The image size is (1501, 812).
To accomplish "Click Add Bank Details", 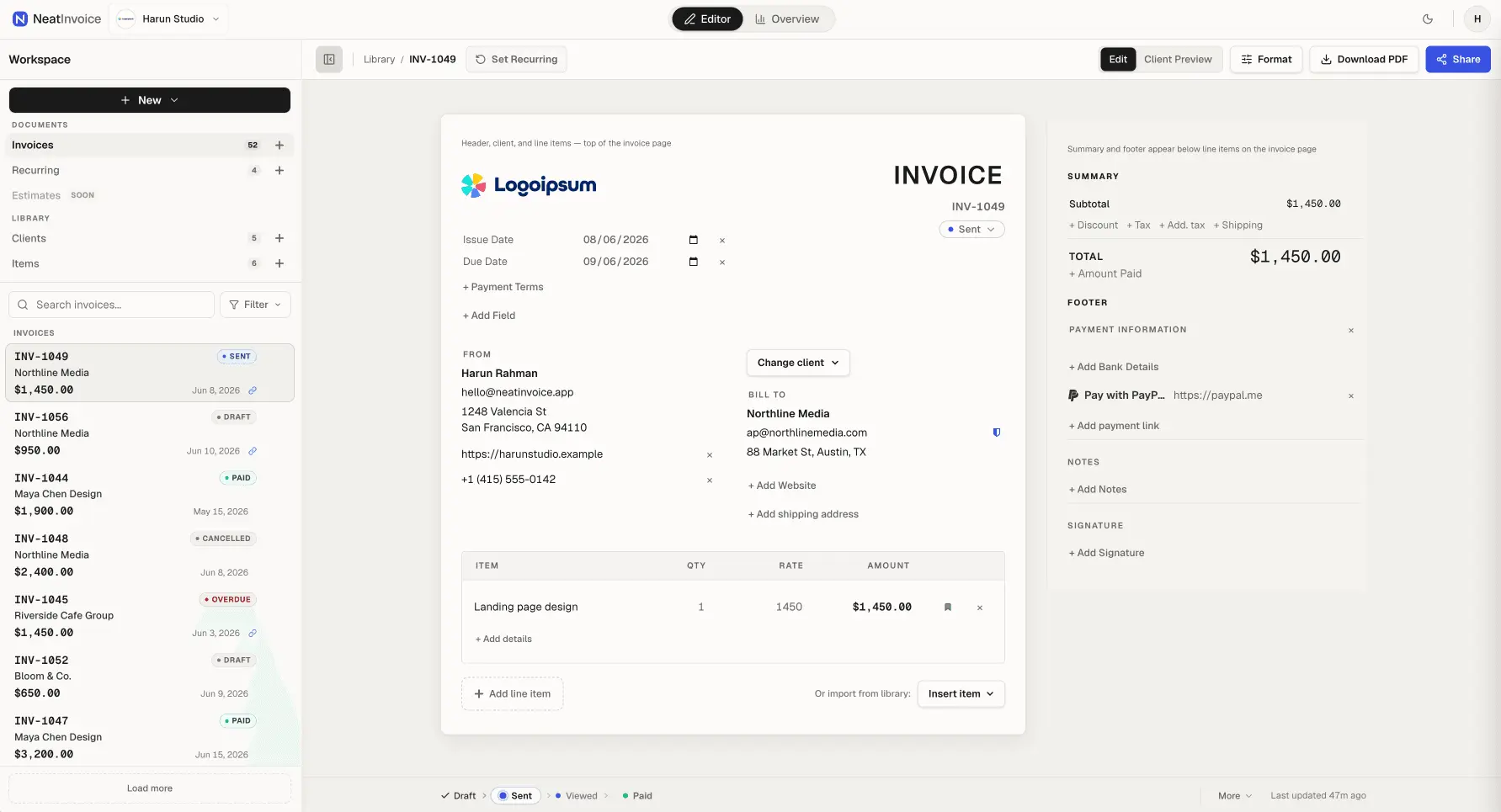I will pos(1114,367).
